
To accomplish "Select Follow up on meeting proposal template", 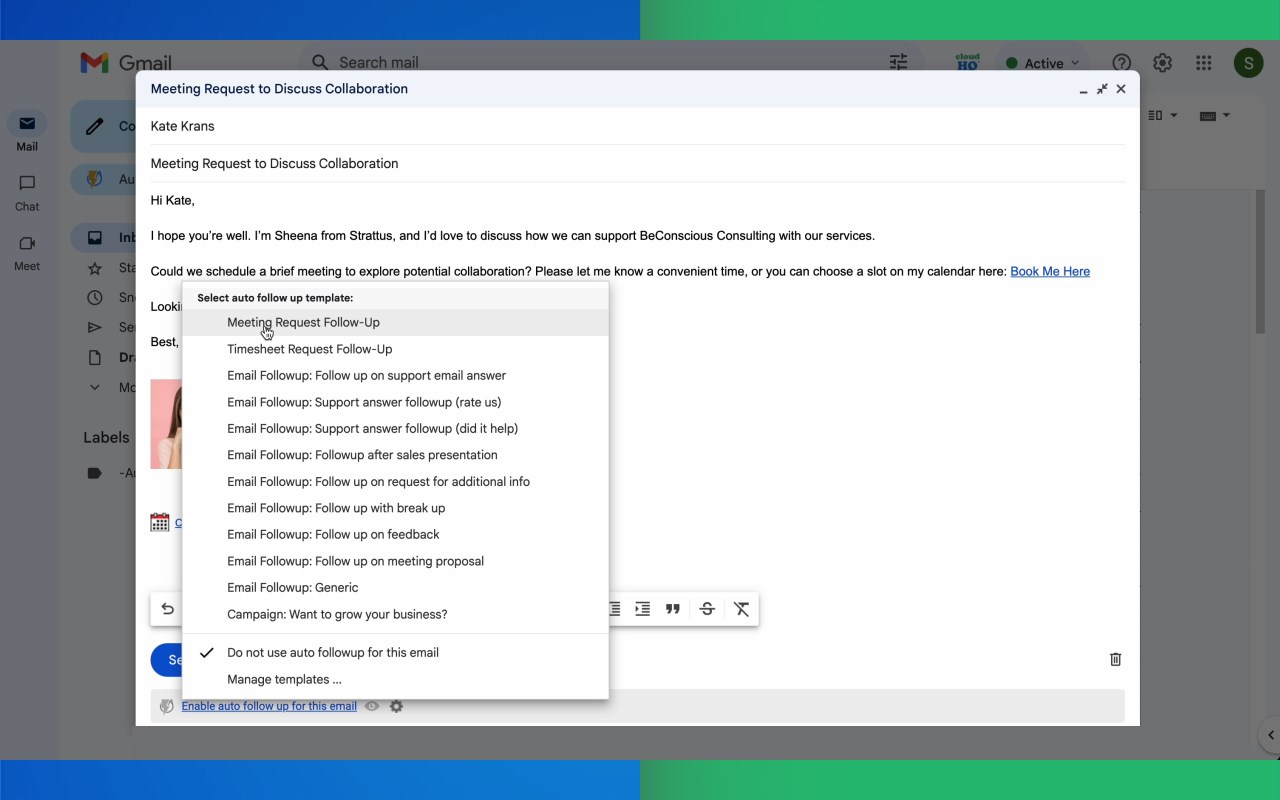I will (x=395, y=561).
